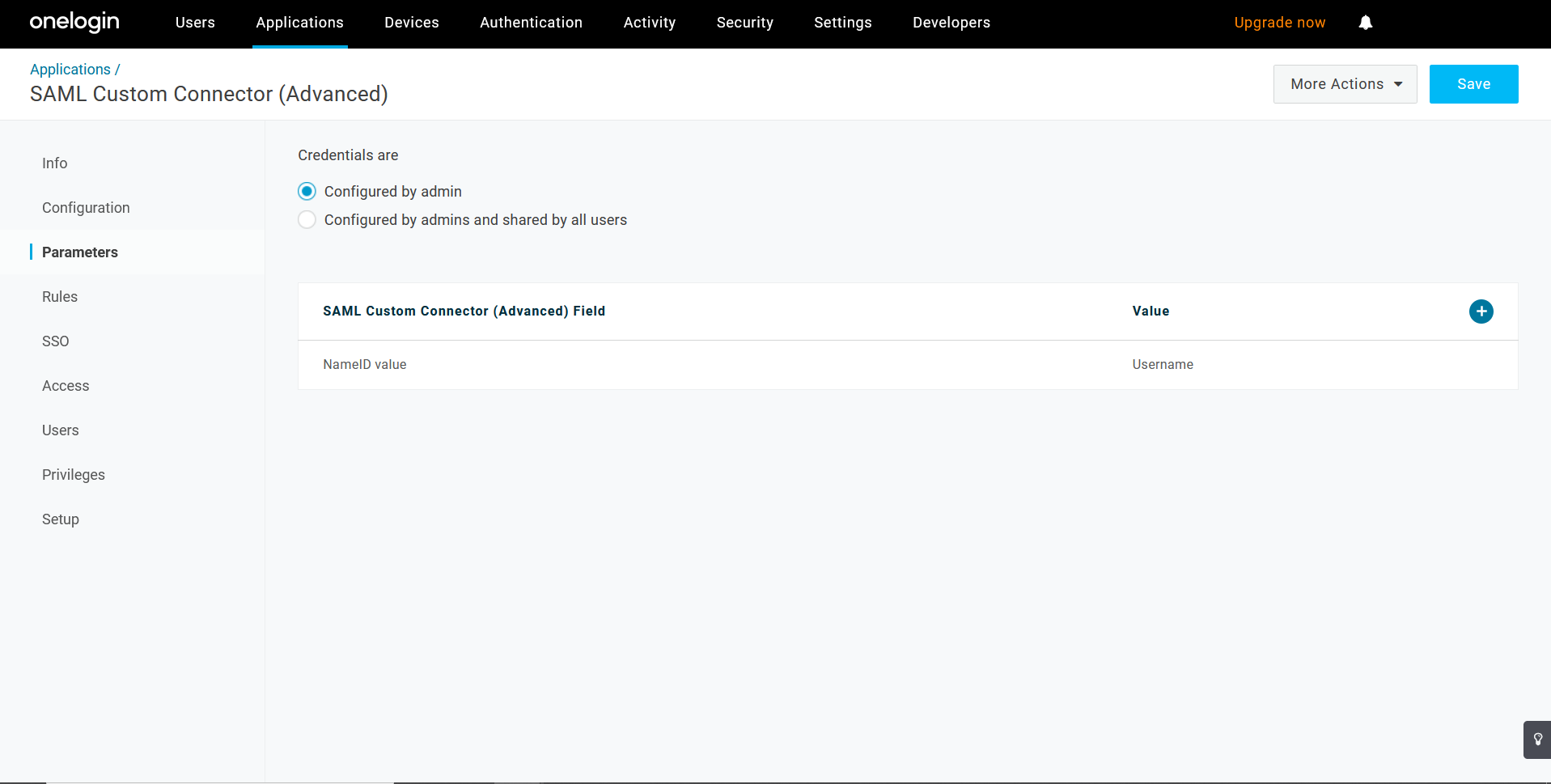
Task: Add a new parameter with the plus icon
Action: pyautogui.click(x=1481, y=311)
